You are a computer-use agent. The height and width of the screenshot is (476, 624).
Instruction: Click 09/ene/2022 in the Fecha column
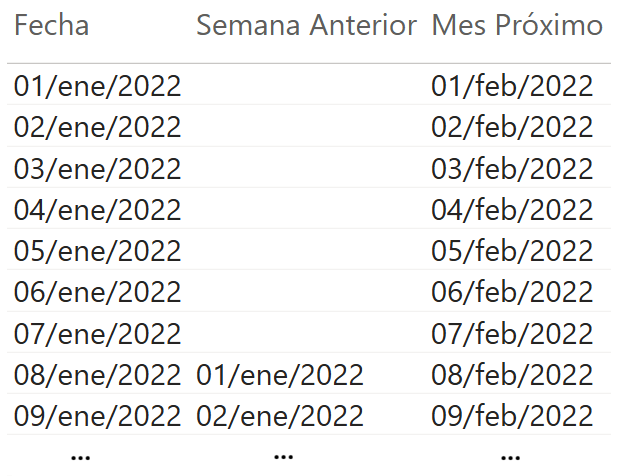[97, 416]
